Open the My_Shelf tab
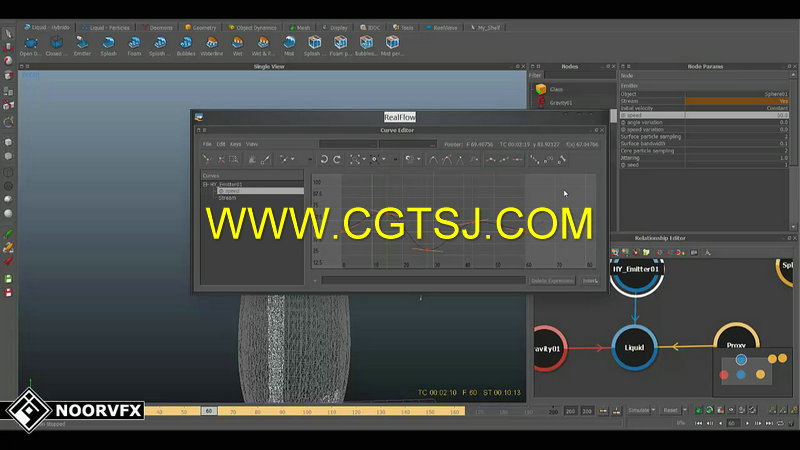 pyautogui.click(x=485, y=28)
